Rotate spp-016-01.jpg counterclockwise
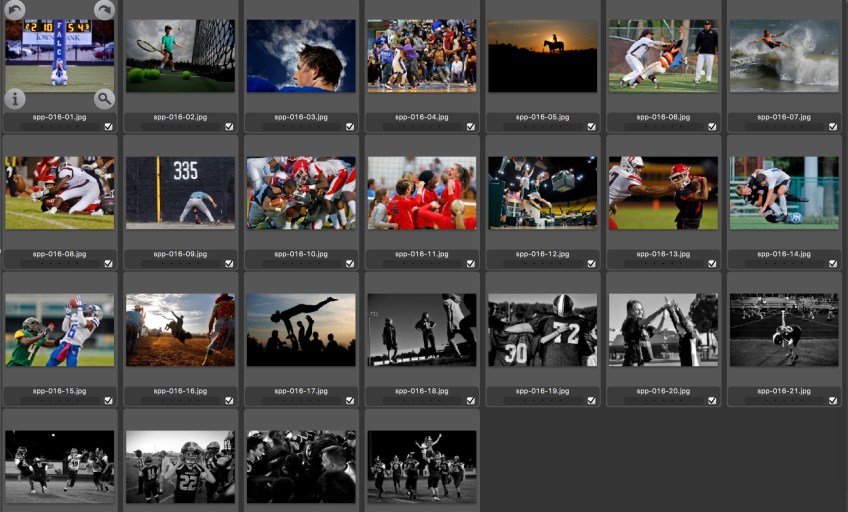Screen dimensions: 848x512 point(14,10)
